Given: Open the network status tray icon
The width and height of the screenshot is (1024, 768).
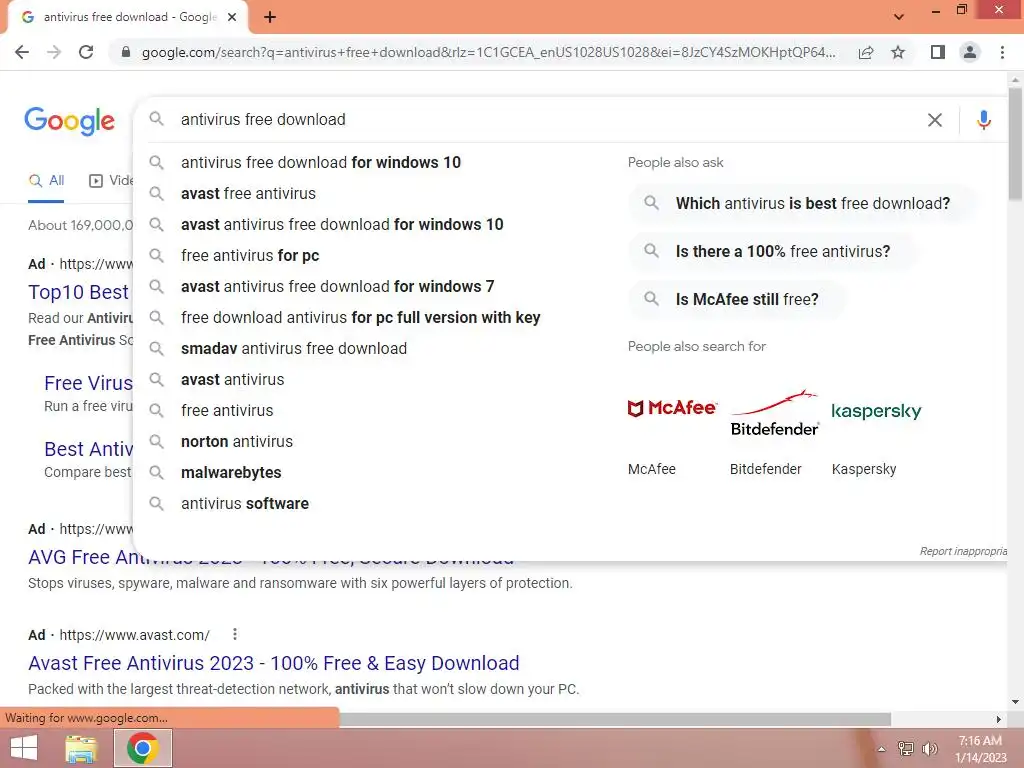Looking at the screenshot, I should coord(906,748).
